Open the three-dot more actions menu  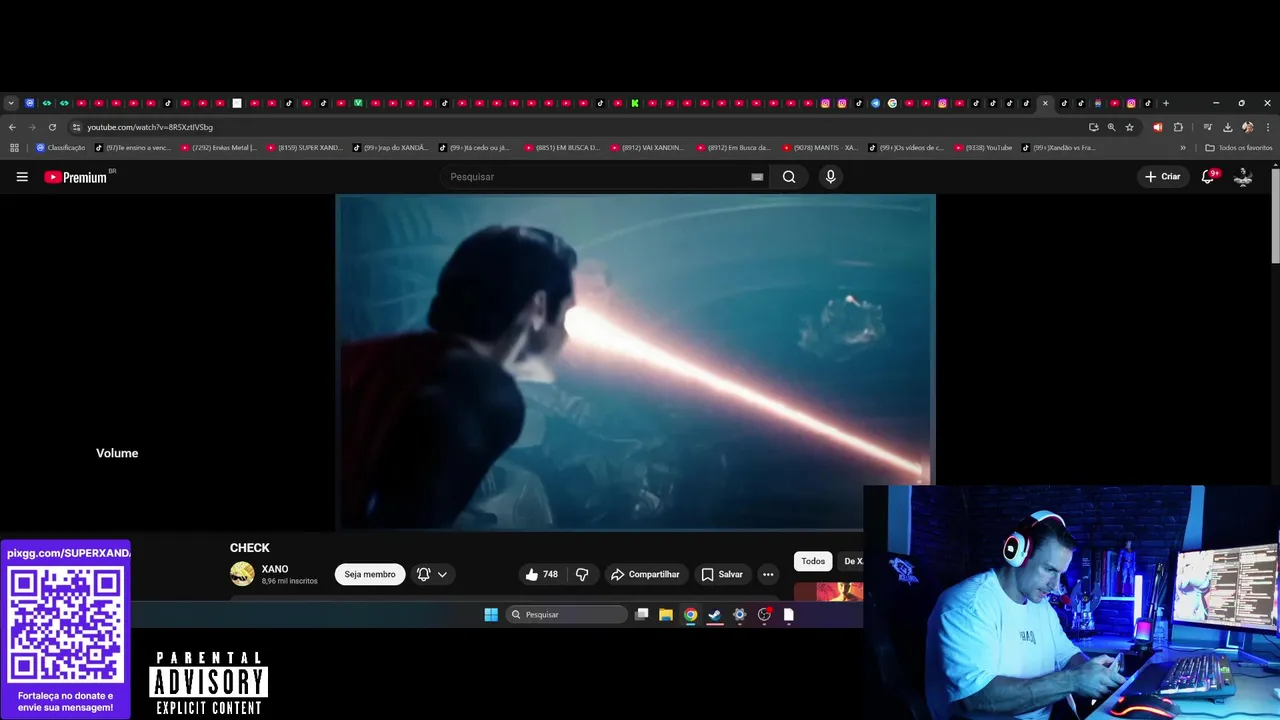pyautogui.click(x=768, y=575)
